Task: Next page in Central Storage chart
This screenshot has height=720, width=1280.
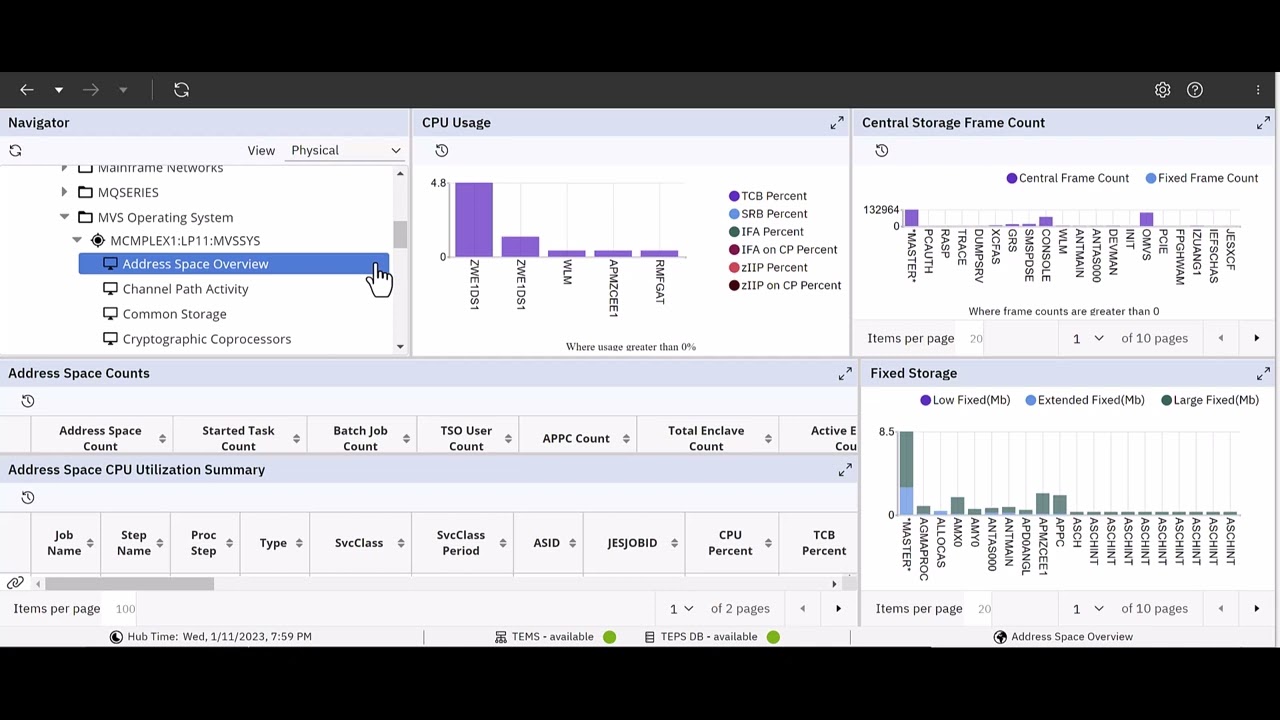Action: pyautogui.click(x=1257, y=338)
